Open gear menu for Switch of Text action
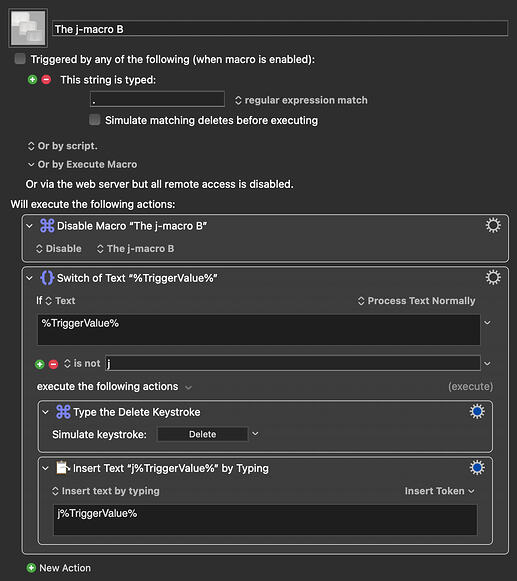517x581 pixels. 493,278
